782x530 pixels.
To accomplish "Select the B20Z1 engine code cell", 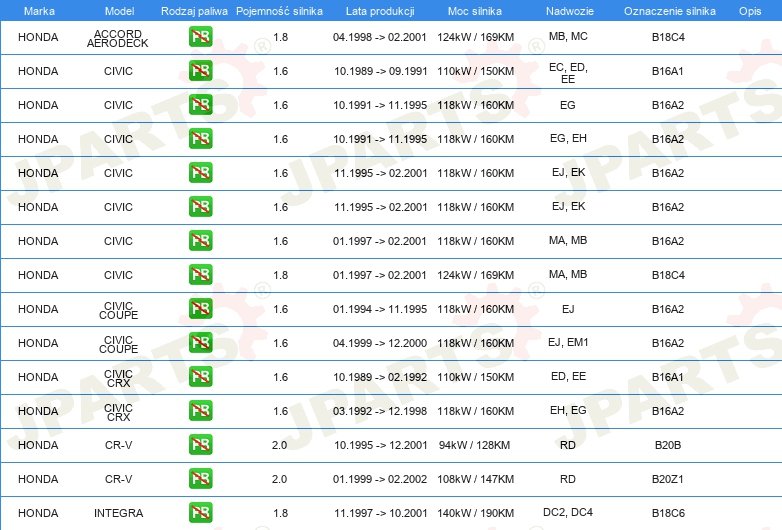I will click(668, 479).
